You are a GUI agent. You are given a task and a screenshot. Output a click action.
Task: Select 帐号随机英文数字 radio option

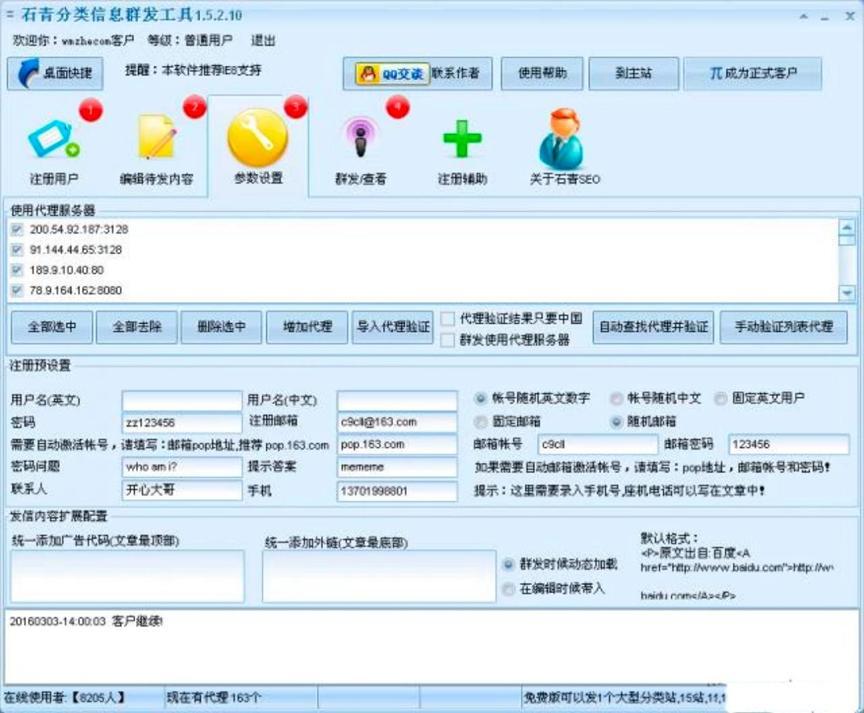[480, 398]
